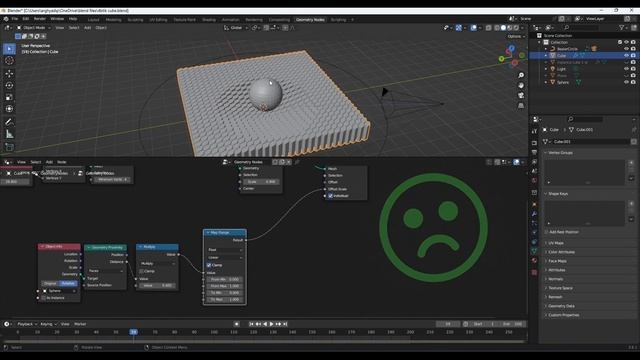Hide Light via its eye icon in outliner
The width and height of the screenshot is (640, 360).
pyautogui.click(x=626, y=69)
